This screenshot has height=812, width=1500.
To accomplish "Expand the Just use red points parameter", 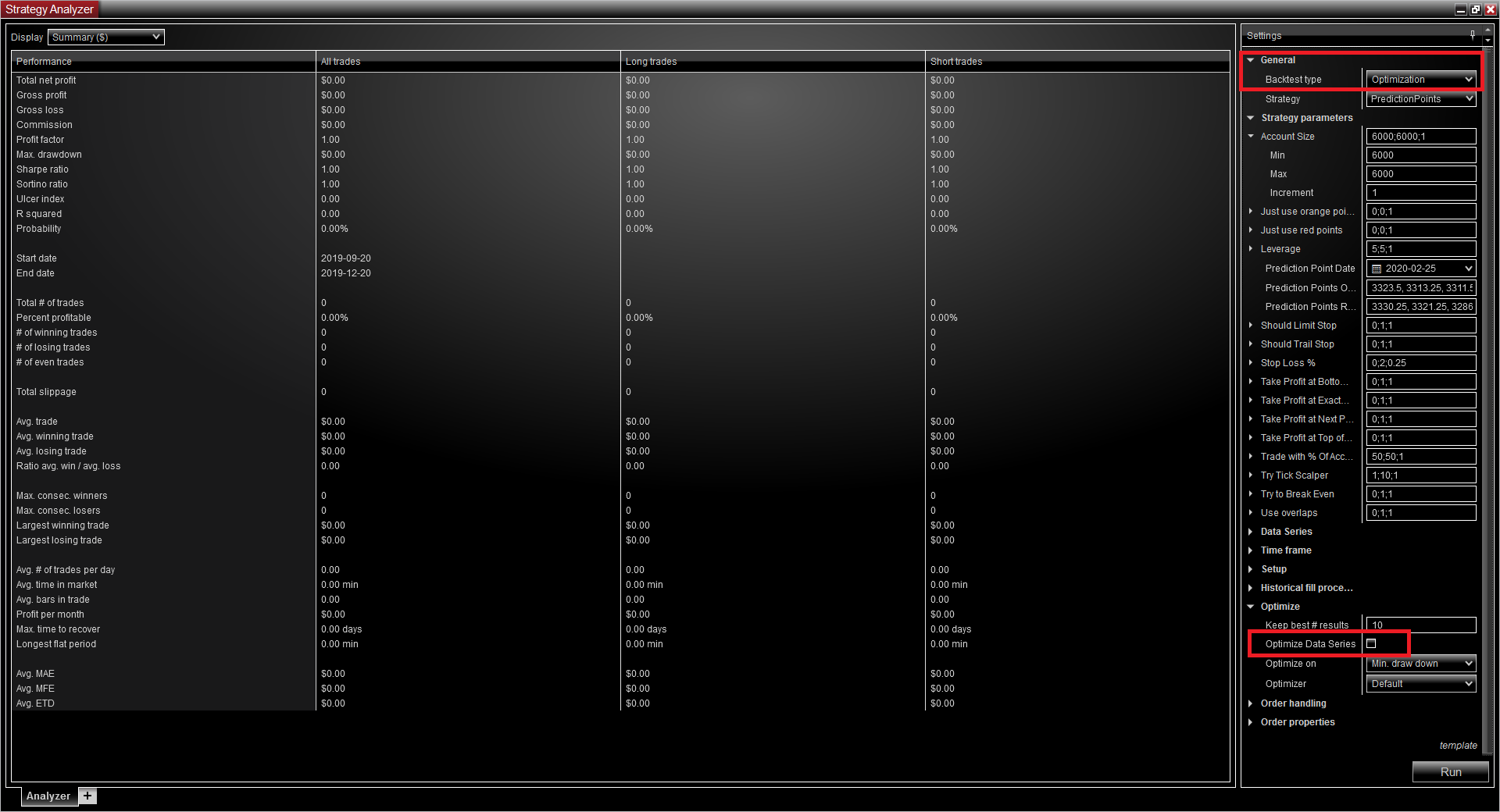I will (x=1251, y=230).
